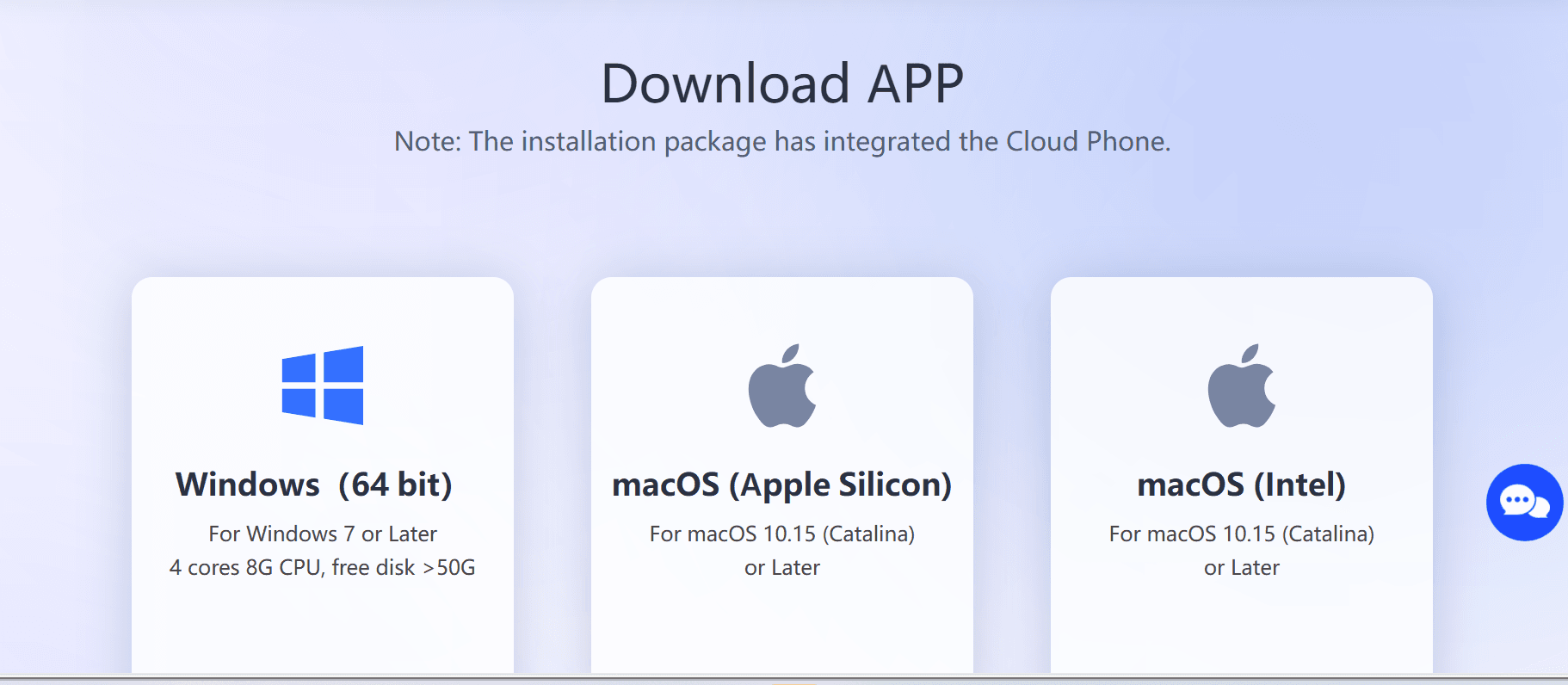Select the macOS (Intel) heading

click(x=1242, y=485)
